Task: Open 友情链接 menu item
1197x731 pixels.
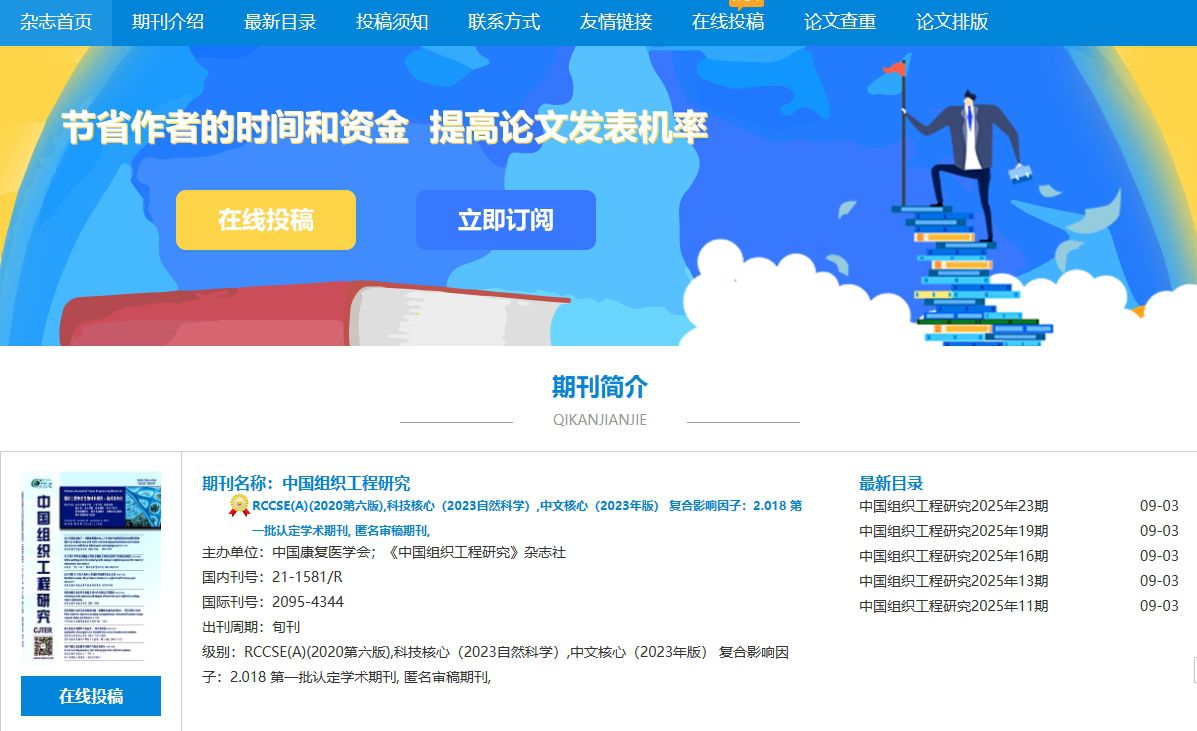Action: click(x=616, y=22)
